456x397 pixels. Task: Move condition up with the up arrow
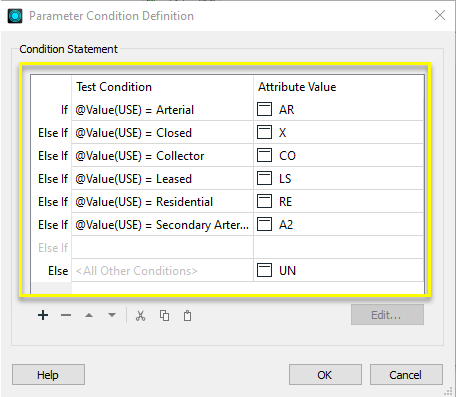pyautogui.click(x=89, y=315)
